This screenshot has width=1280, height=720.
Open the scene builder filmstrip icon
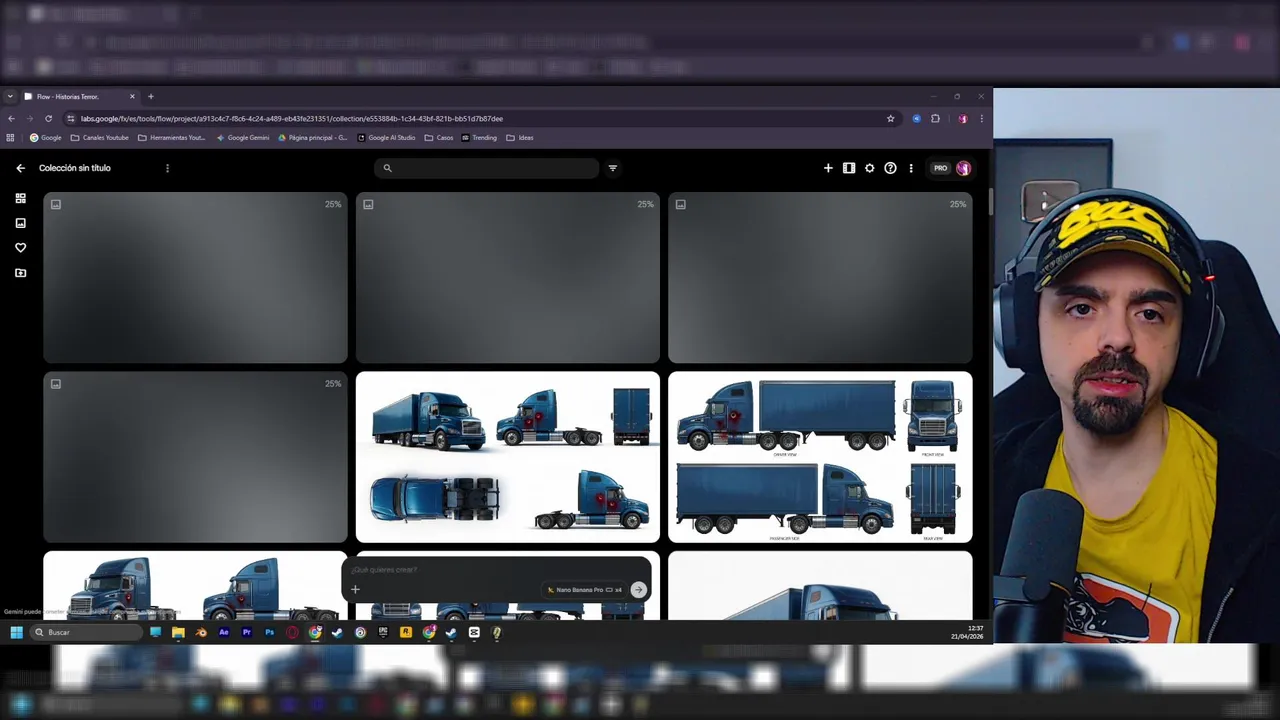(849, 168)
